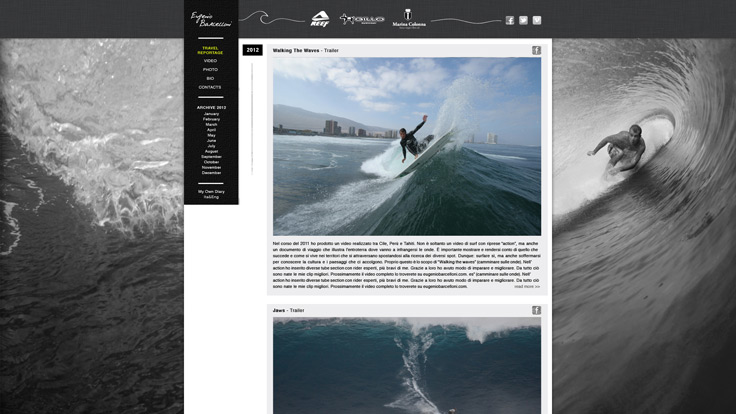Go to the Video section

(x=210, y=61)
